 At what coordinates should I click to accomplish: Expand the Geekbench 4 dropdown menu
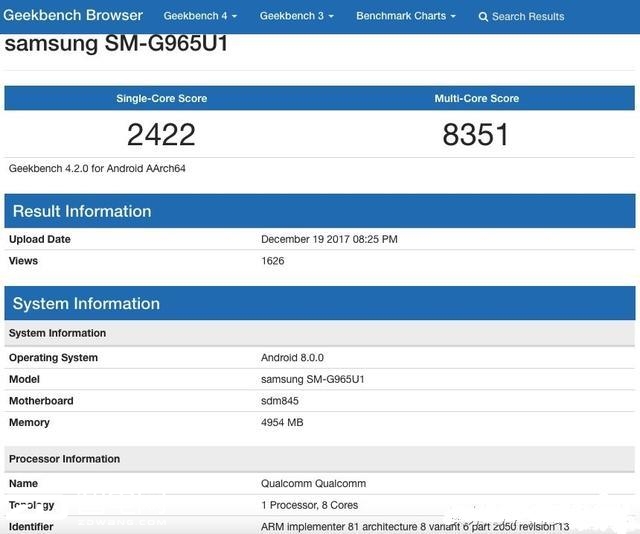(200, 16)
